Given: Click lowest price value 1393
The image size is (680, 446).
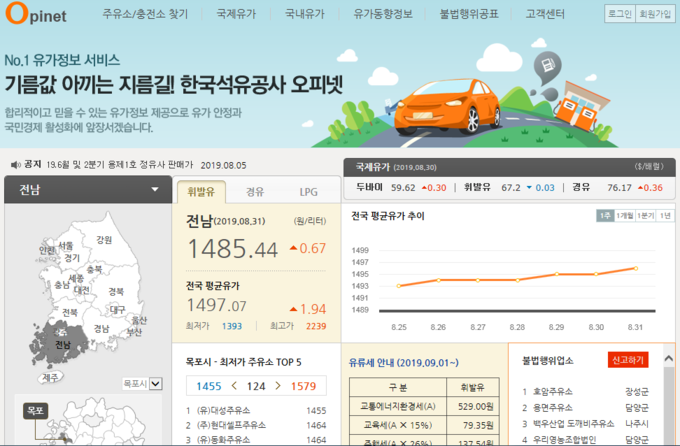Looking at the screenshot, I should coord(232,326).
